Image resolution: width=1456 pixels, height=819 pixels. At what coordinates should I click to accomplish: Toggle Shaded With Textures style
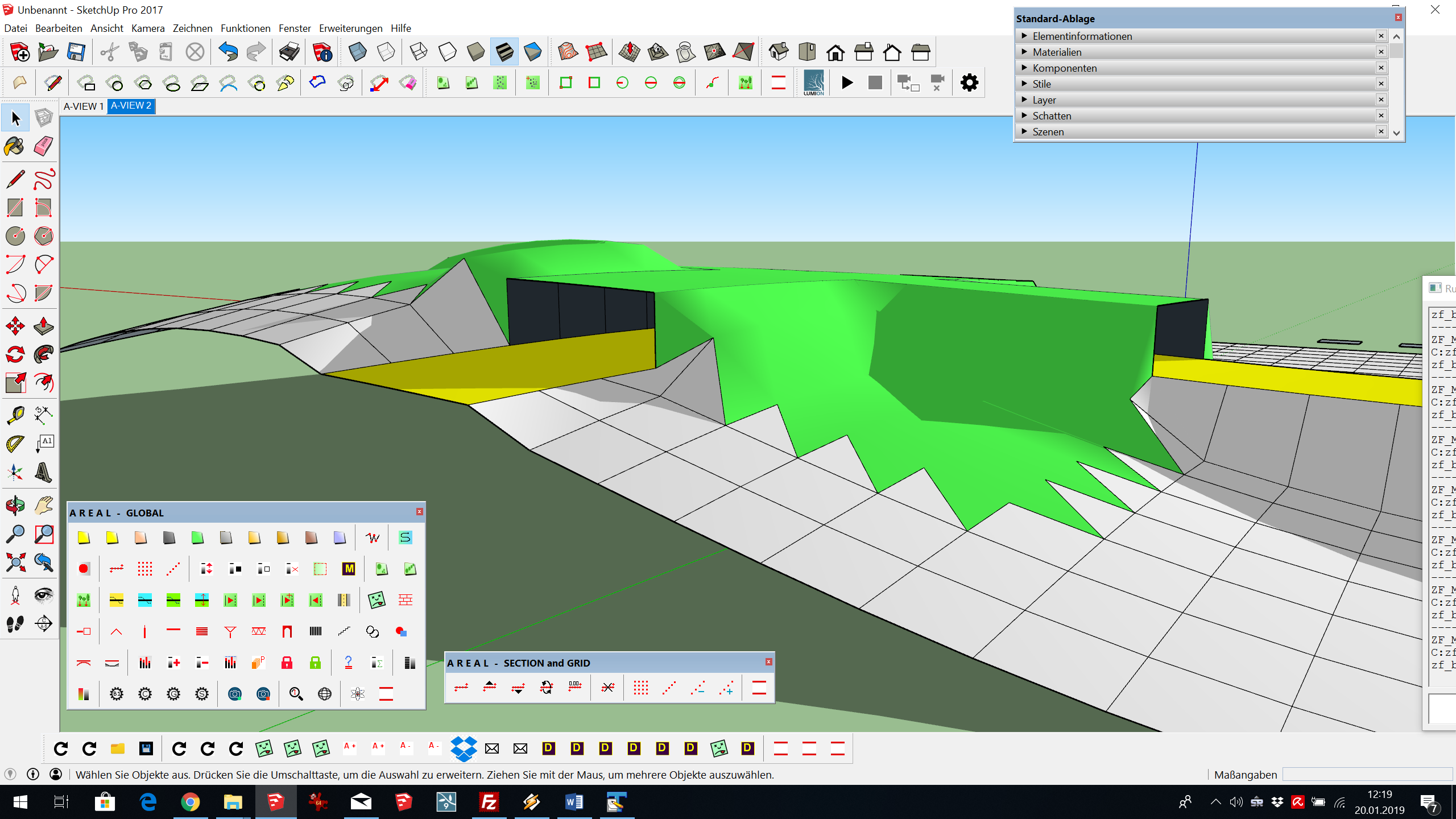coord(504,52)
